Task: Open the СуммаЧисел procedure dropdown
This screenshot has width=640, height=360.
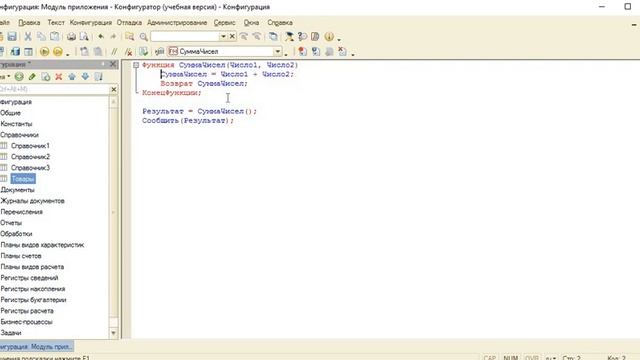Action: click(x=277, y=52)
